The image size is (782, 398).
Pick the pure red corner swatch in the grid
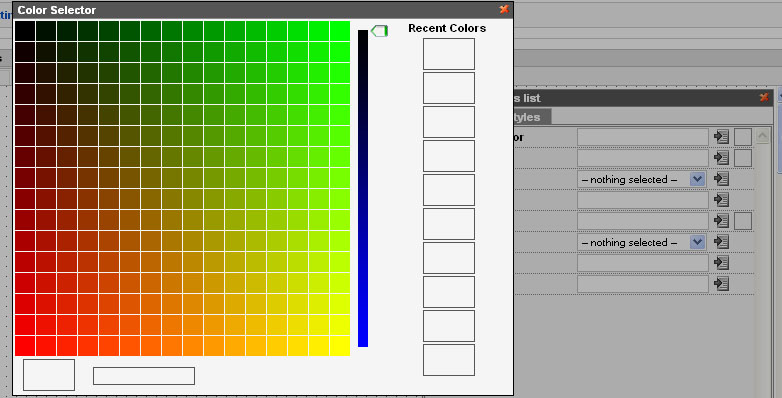pos(25,346)
